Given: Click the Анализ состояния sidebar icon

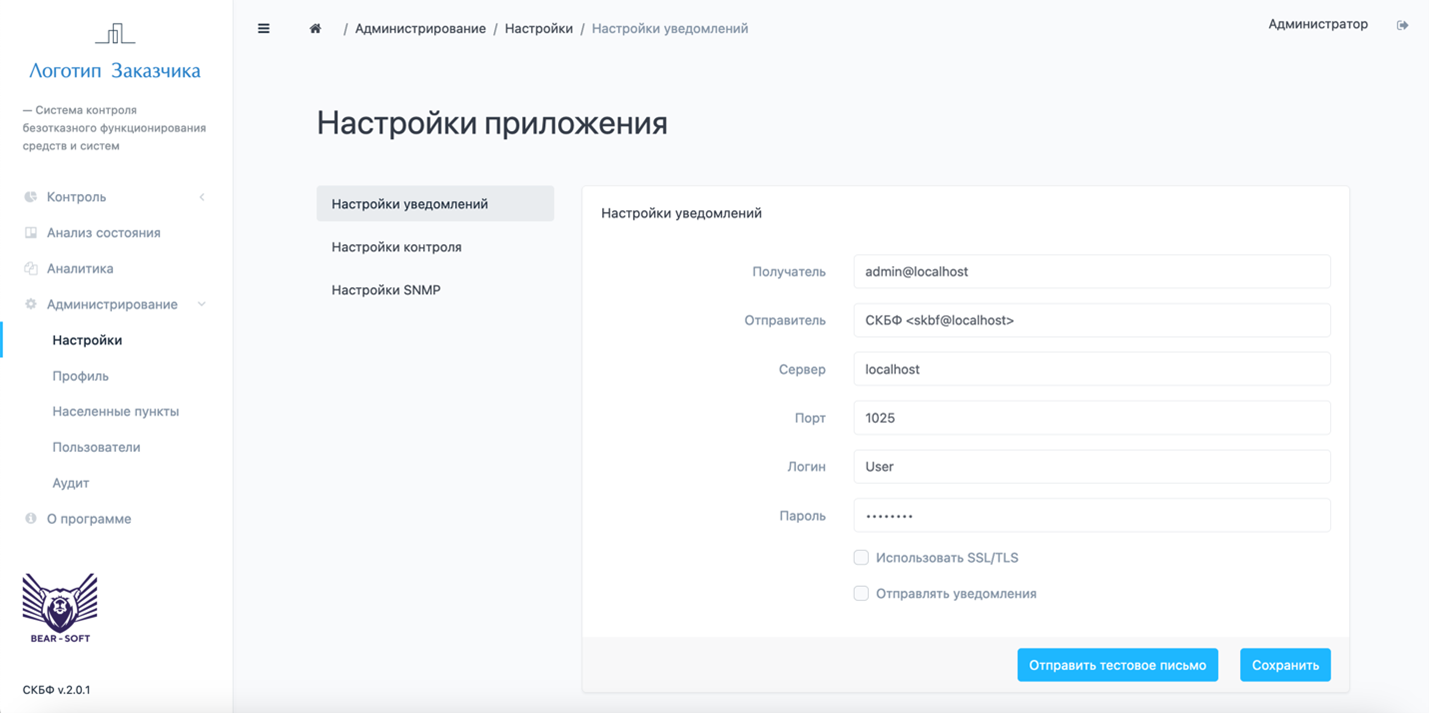Looking at the screenshot, I should tap(30, 232).
